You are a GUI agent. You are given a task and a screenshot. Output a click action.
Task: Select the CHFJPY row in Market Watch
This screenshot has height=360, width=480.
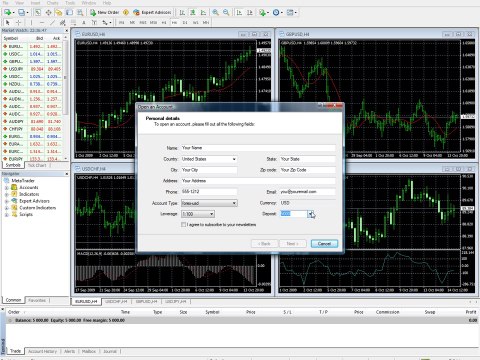click(32, 129)
